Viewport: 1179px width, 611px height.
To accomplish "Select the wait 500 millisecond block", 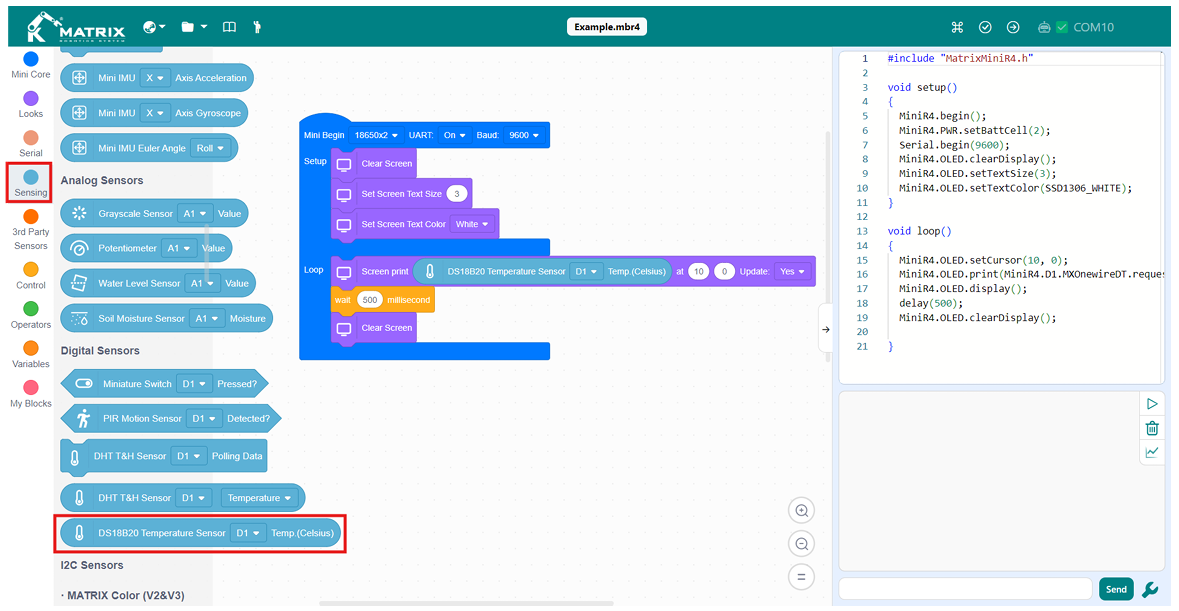I will pos(383,300).
